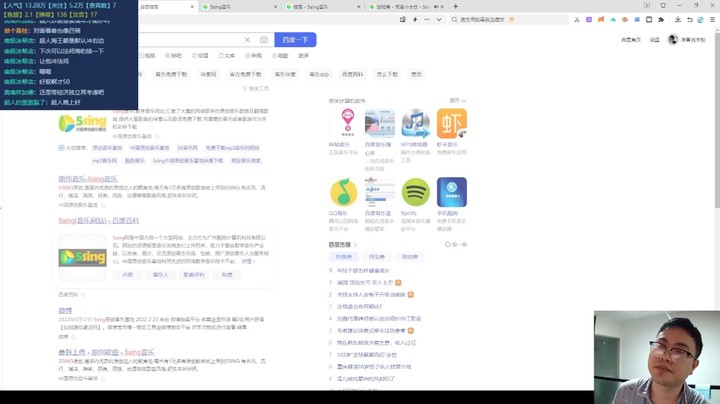Open the MP3转换器 app icon
This screenshot has height=404, width=720.
pyautogui.click(x=416, y=123)
